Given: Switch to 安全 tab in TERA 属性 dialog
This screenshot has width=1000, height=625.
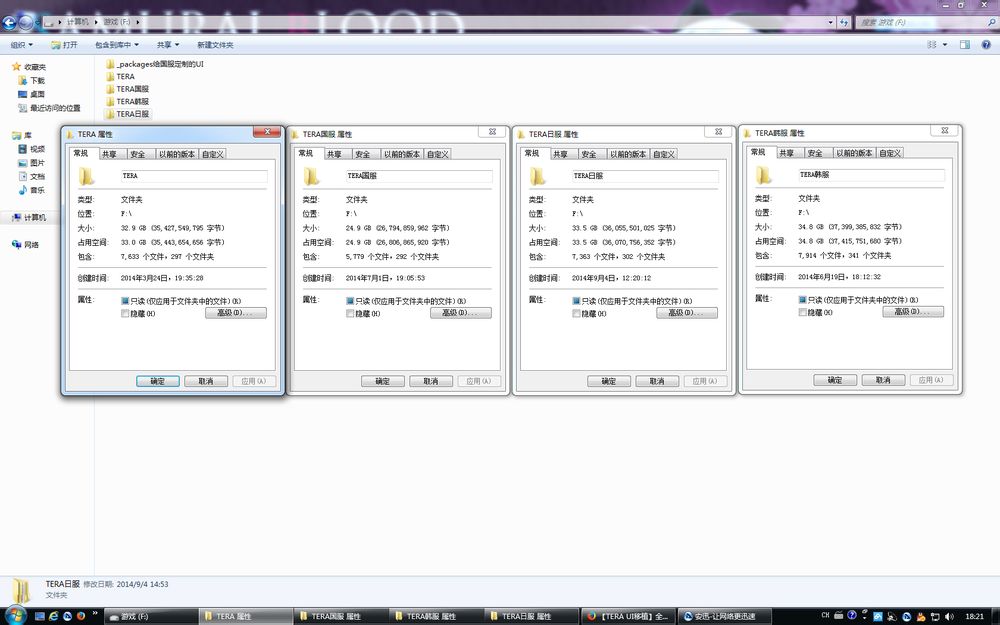Looking at the screenshot, I should [x=137, y=154].
